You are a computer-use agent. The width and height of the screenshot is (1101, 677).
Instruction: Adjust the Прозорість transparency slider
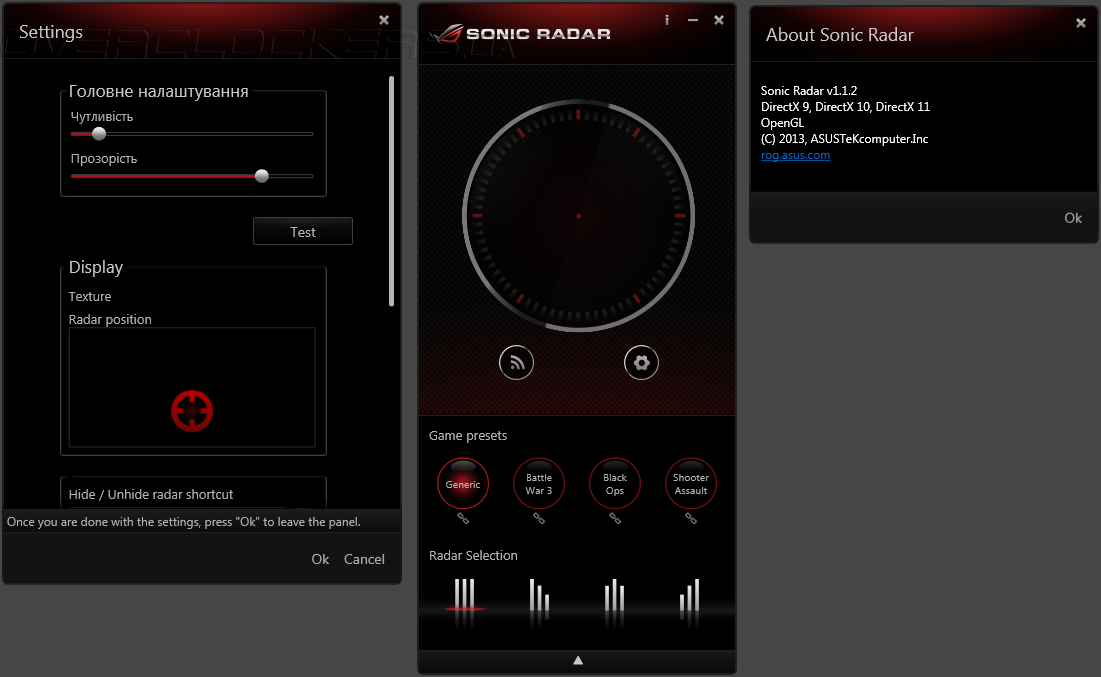(x=192, y=176)
